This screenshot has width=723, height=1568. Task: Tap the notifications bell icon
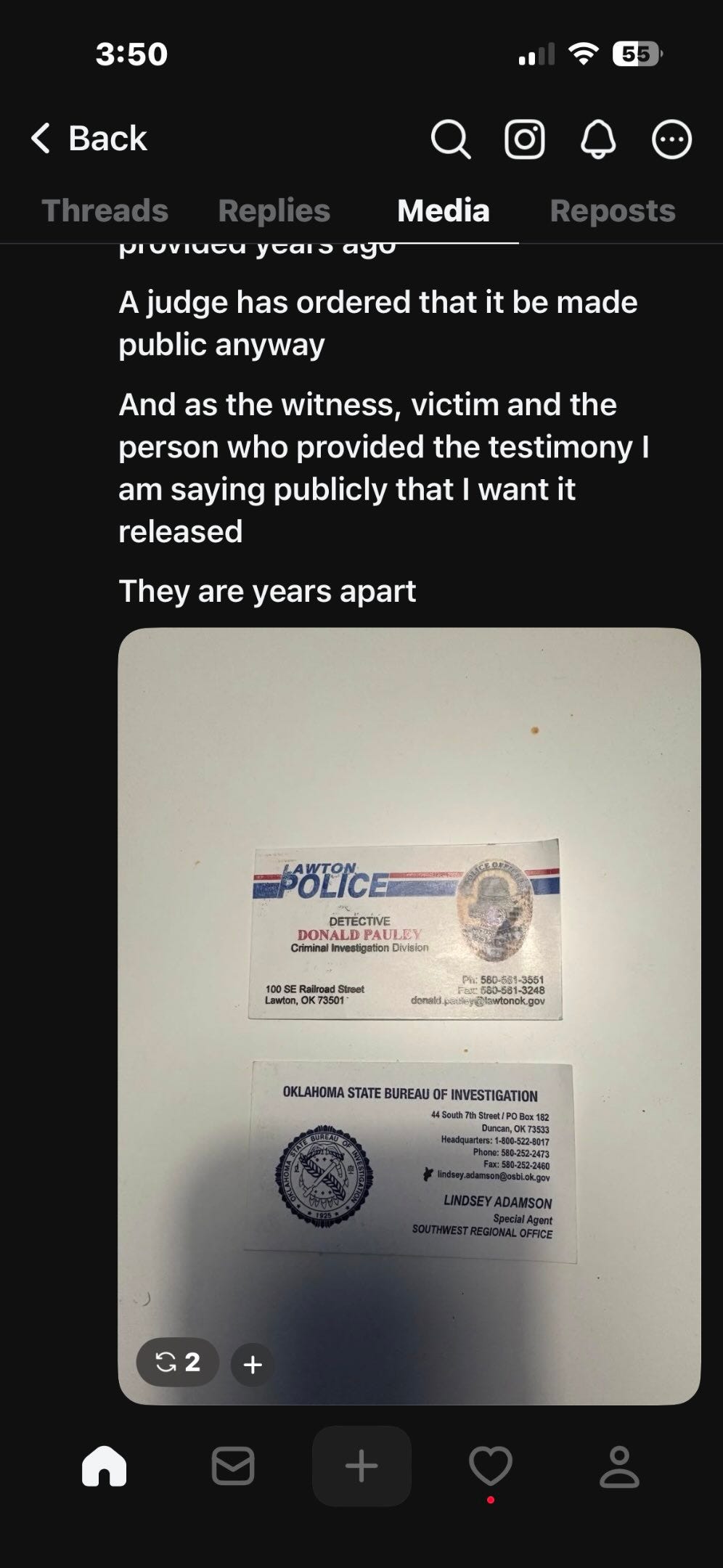click(x=598, y=139)
